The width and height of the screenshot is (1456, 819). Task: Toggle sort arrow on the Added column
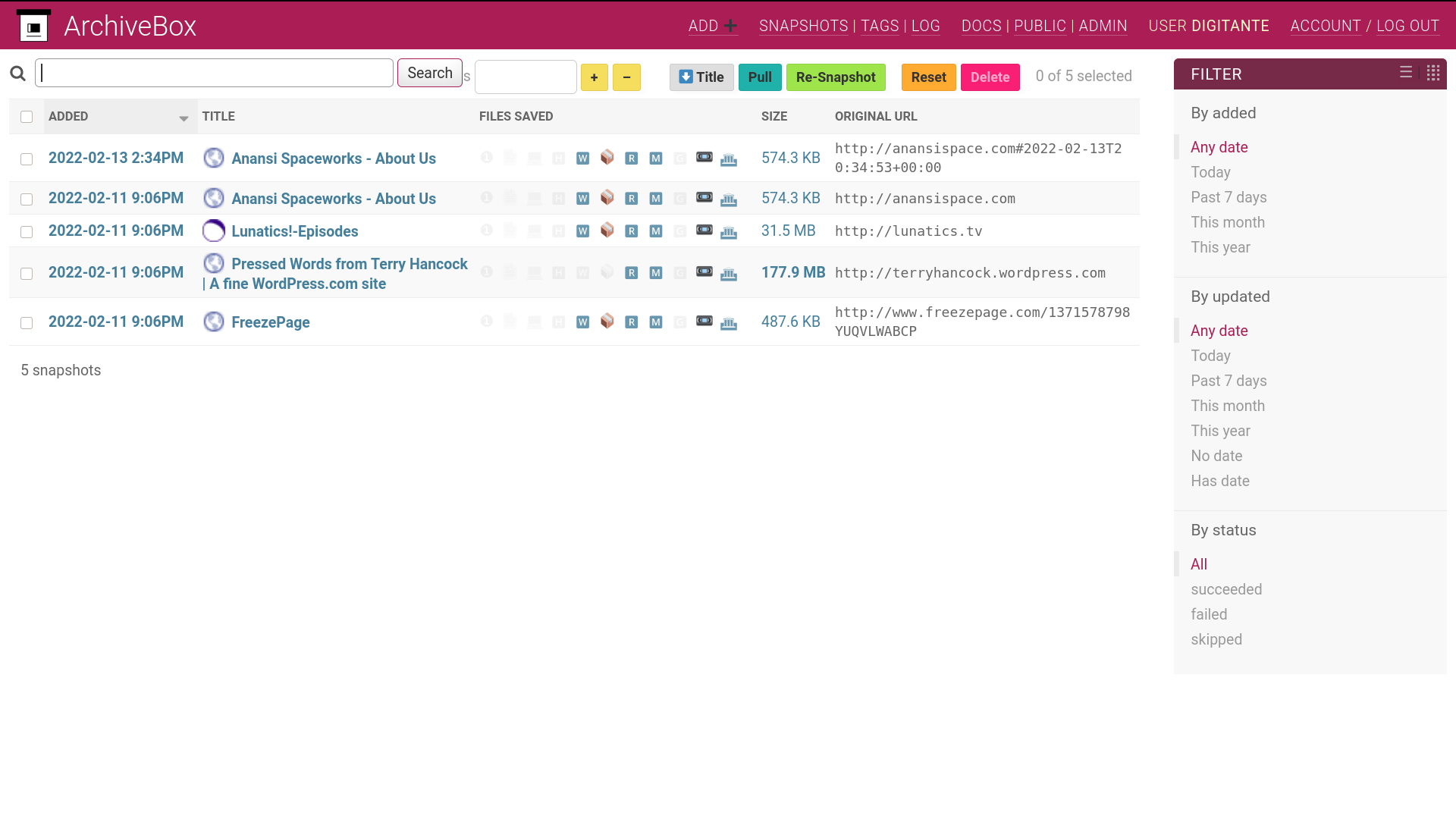pos(184,118)
